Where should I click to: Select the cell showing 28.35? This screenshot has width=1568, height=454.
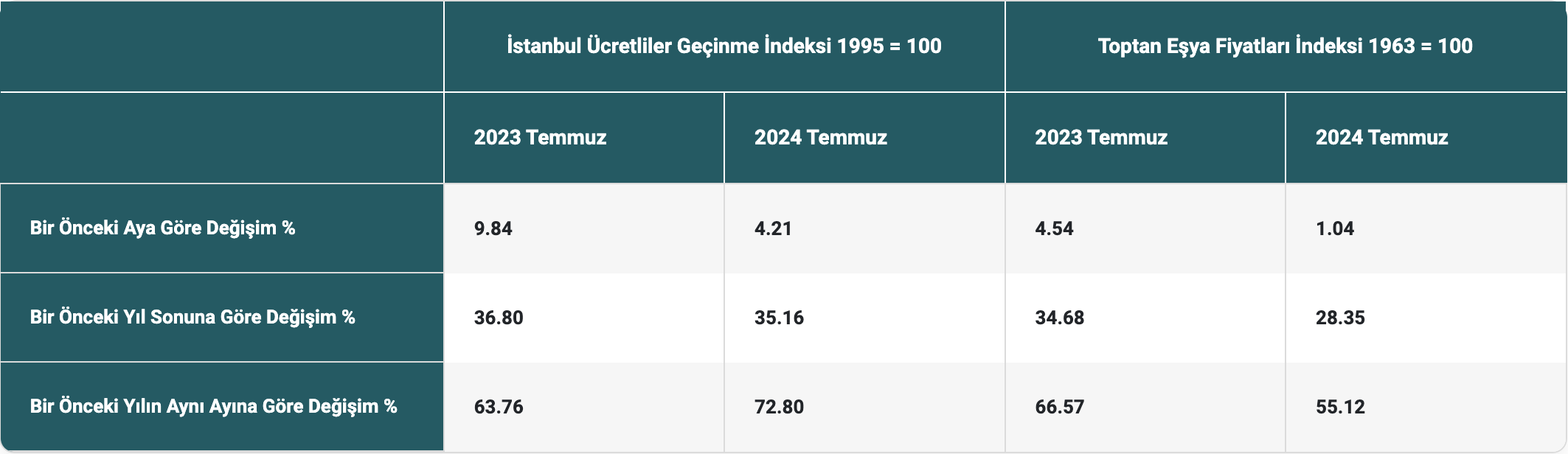(1340, 318)
